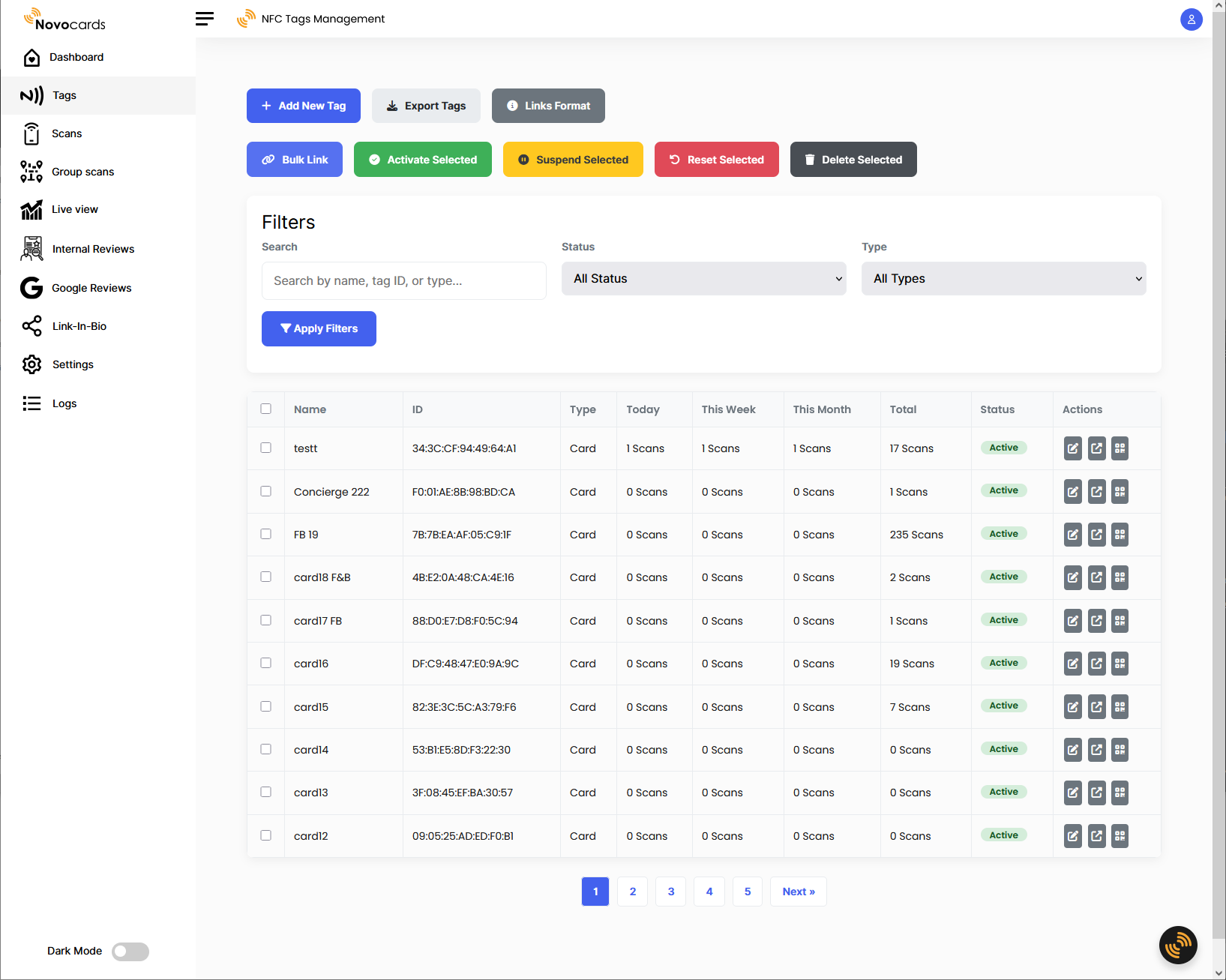Edit the card16 tag
Image resolution: width=1226 pixels, height=980 pixels.
pyautogui.click(x=1072, y=664)
